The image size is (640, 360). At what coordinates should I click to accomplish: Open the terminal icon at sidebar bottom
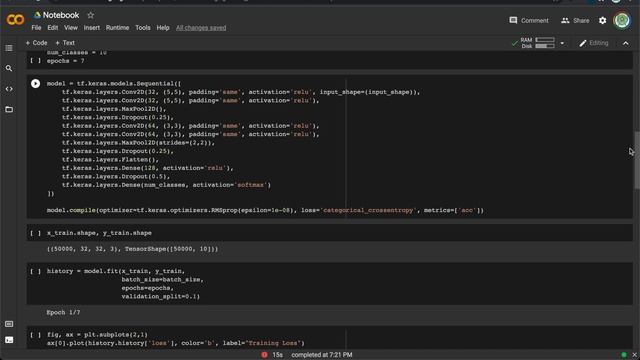point(9,340)
